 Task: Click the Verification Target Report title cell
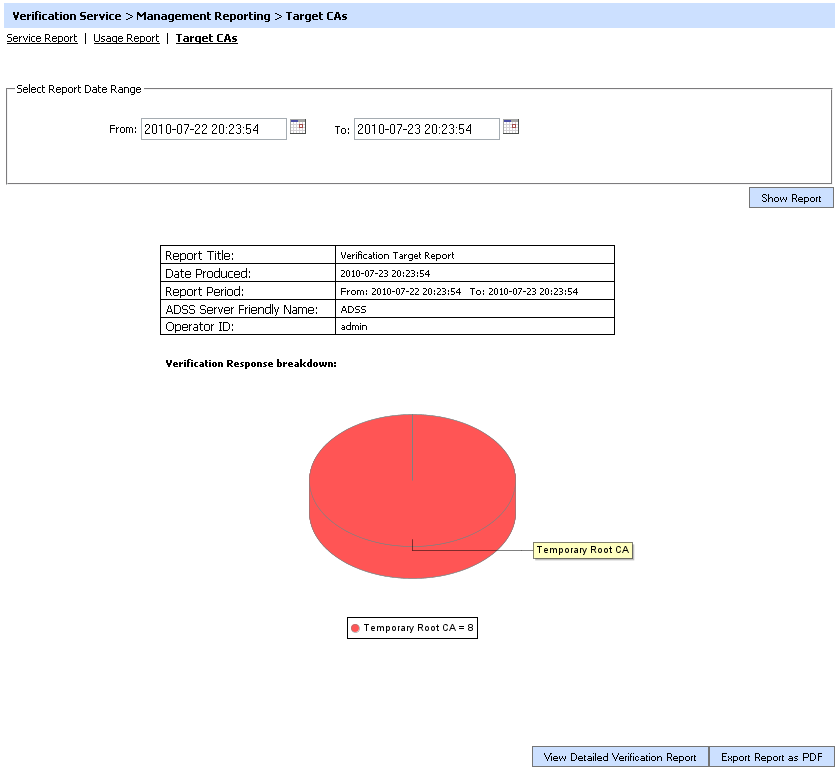[397, 256]
